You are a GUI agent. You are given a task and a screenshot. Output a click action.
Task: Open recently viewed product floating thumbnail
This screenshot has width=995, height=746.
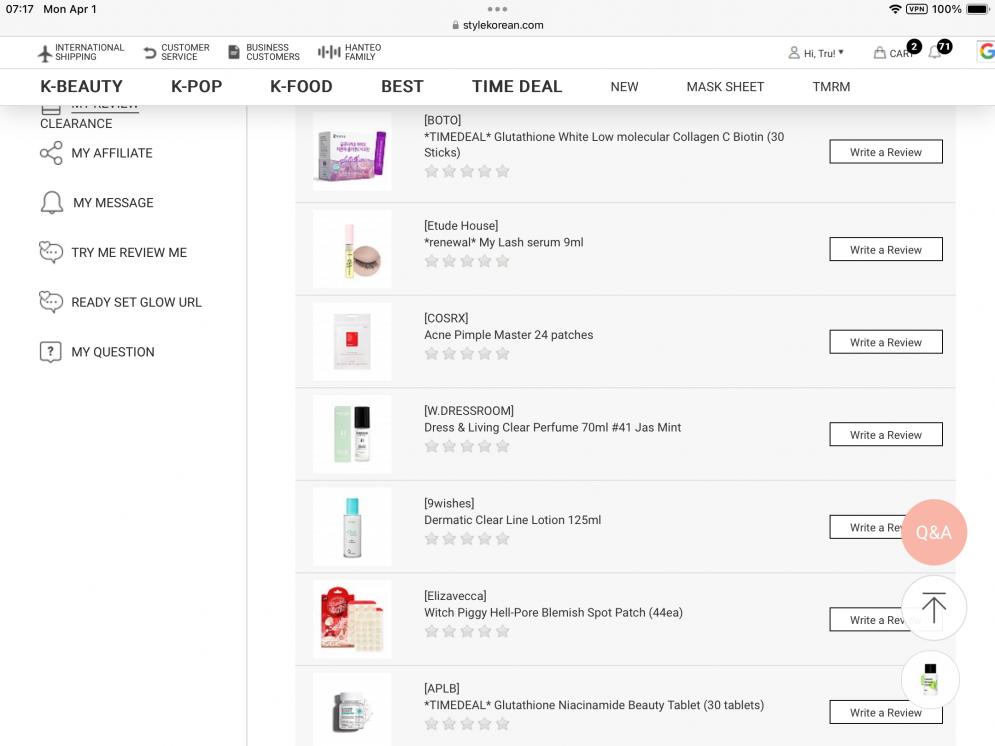tap(930, 680)
